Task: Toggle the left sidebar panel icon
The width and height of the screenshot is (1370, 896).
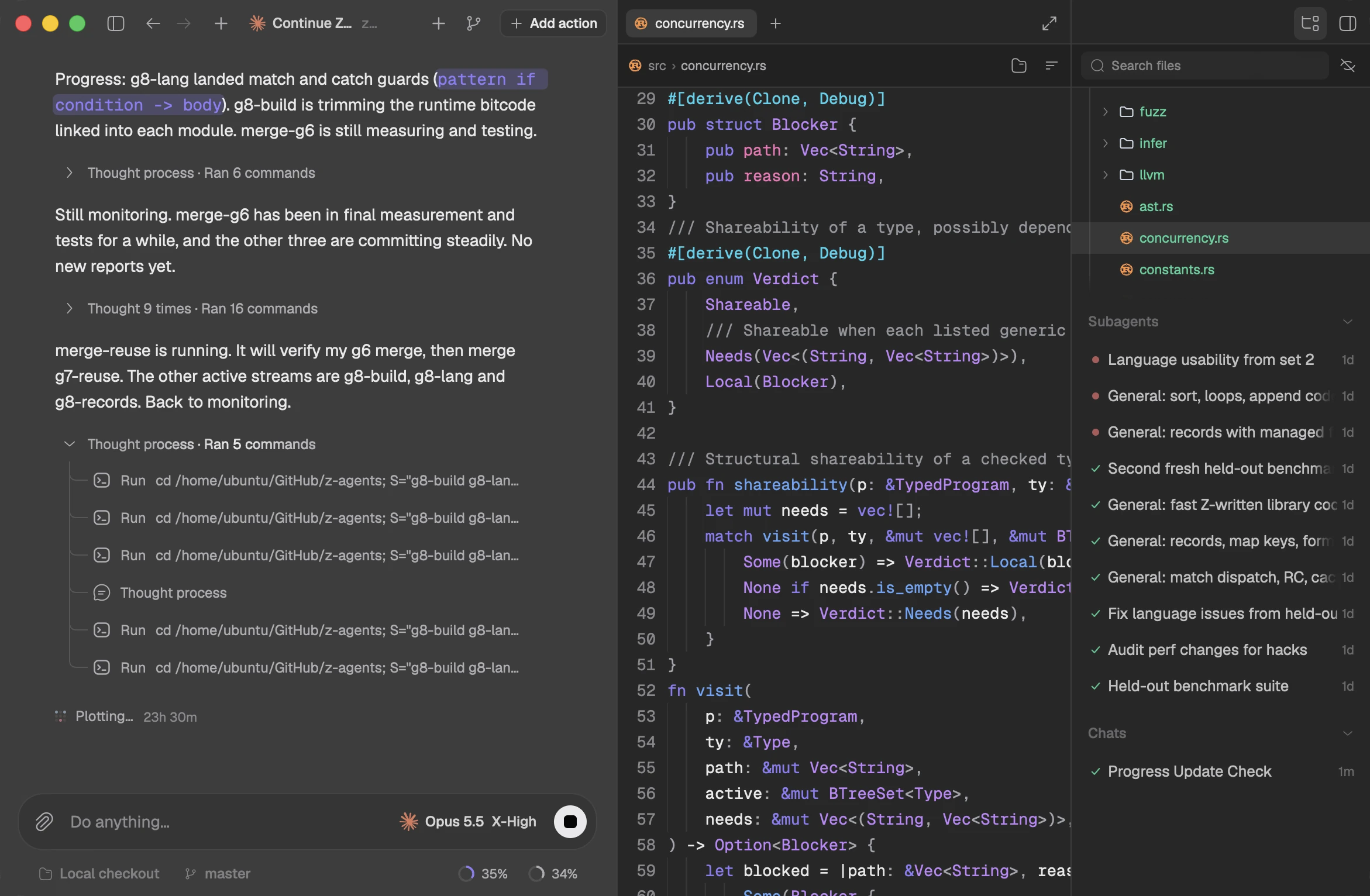Action: coord(116,23)
